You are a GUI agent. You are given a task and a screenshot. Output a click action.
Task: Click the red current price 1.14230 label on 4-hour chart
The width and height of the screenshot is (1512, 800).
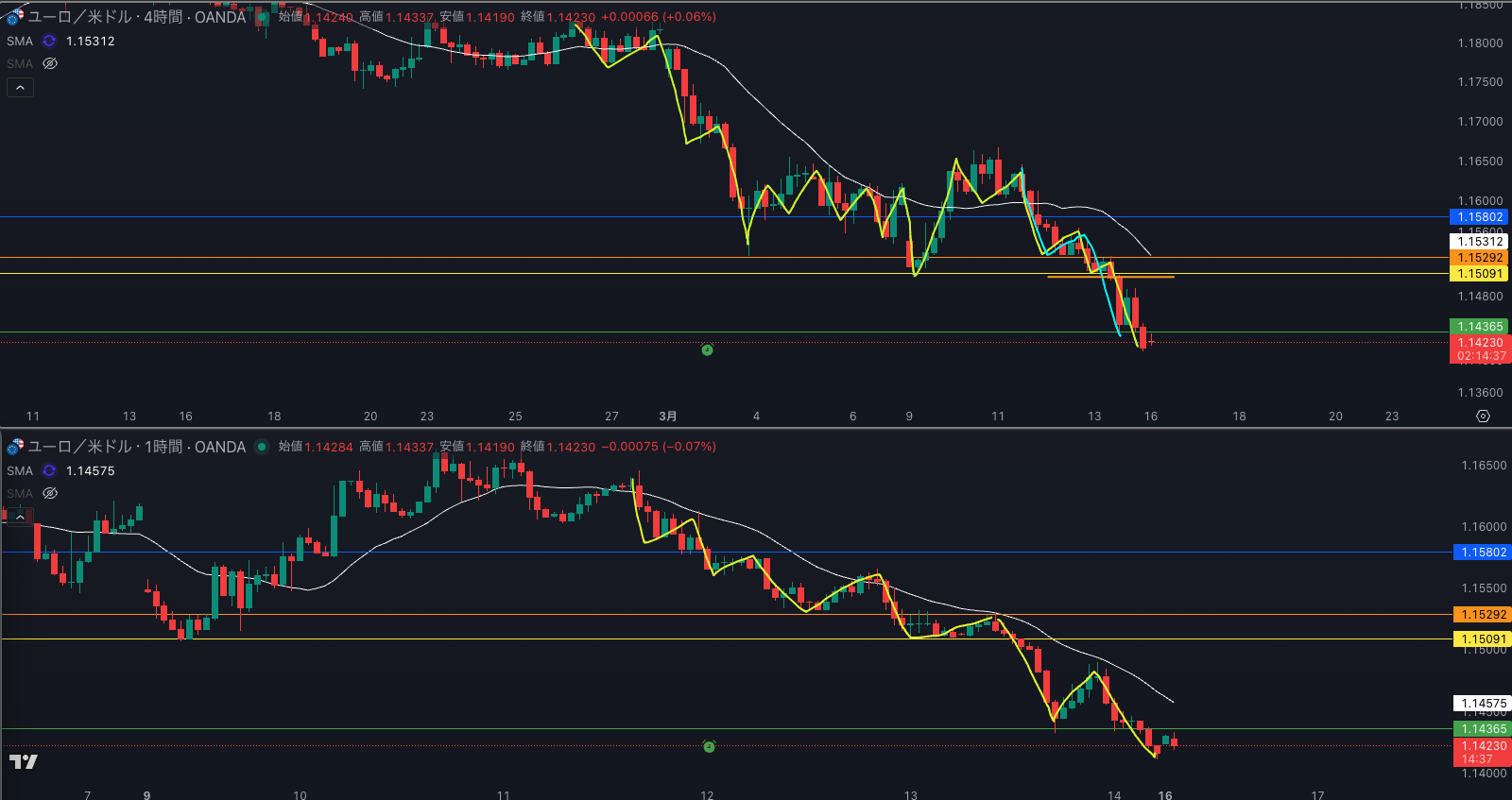coord(1480,343)
